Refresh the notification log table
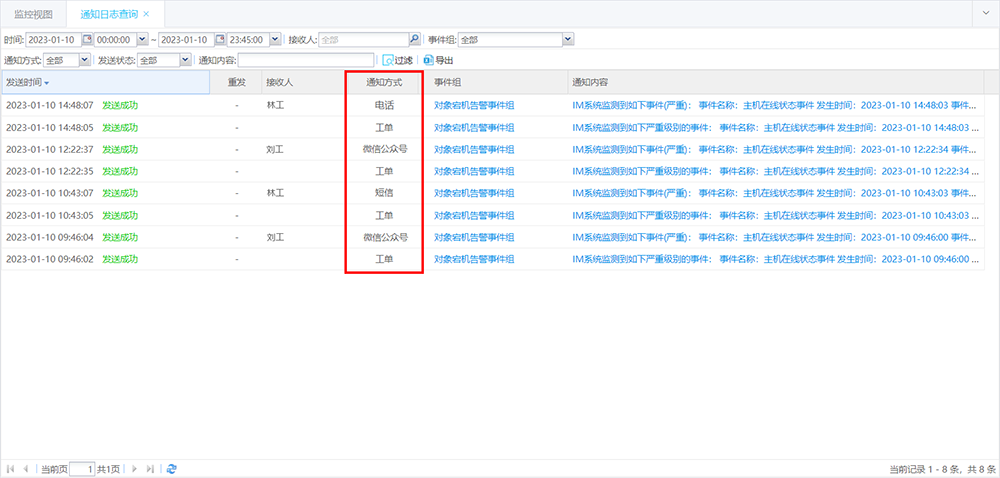 coord(172,468)
